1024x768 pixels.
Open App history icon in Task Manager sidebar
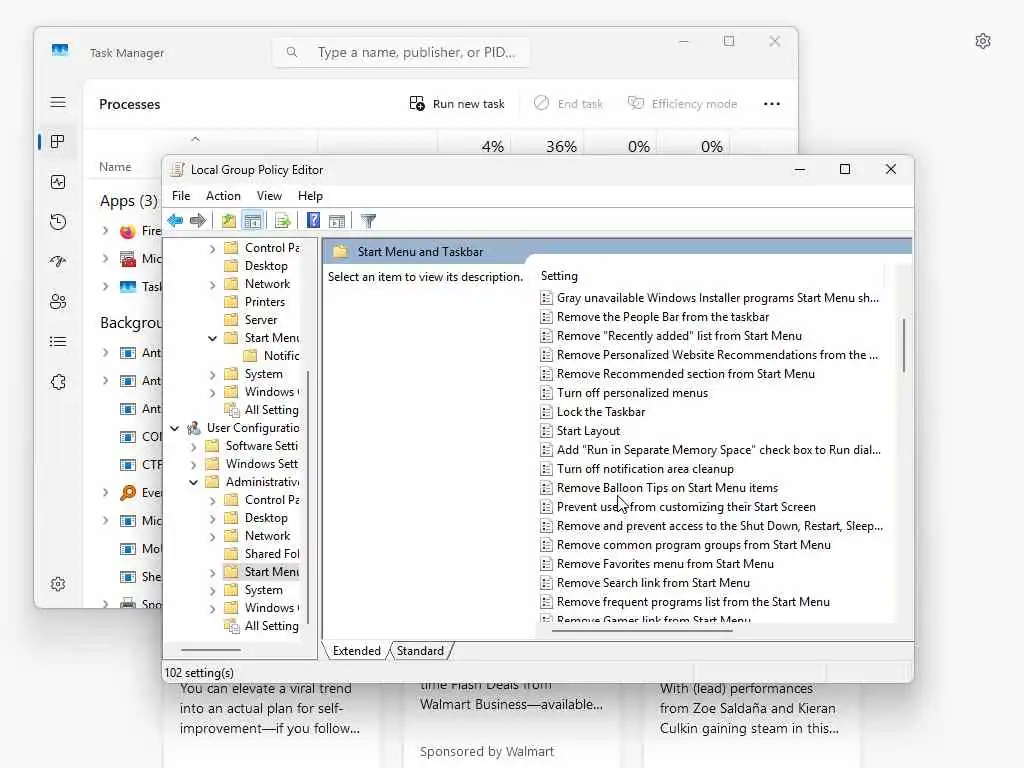pyautogui.click(x=58, y=222)
